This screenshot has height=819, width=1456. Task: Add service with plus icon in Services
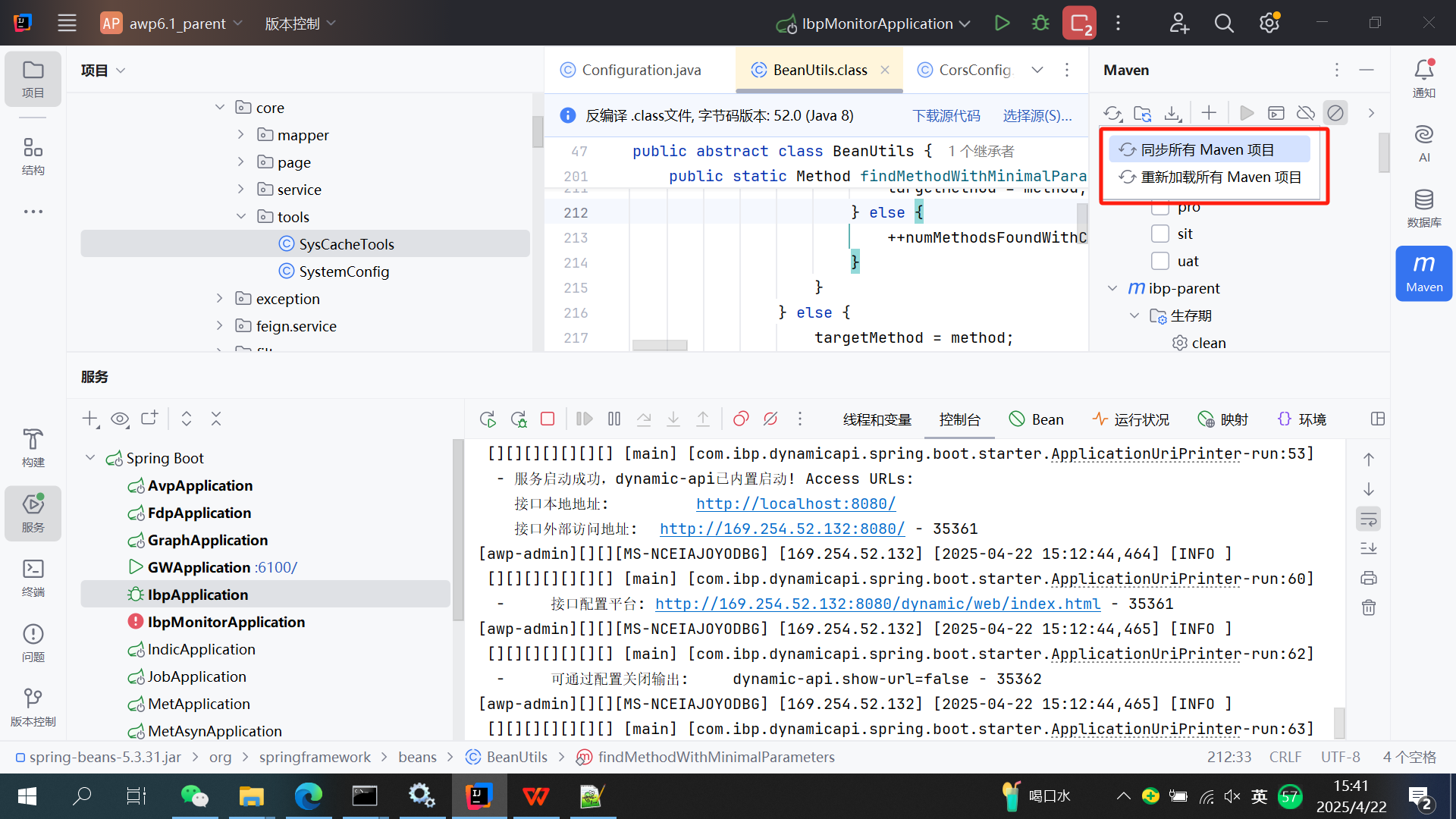pyautogui.click(x=90, y=419)
